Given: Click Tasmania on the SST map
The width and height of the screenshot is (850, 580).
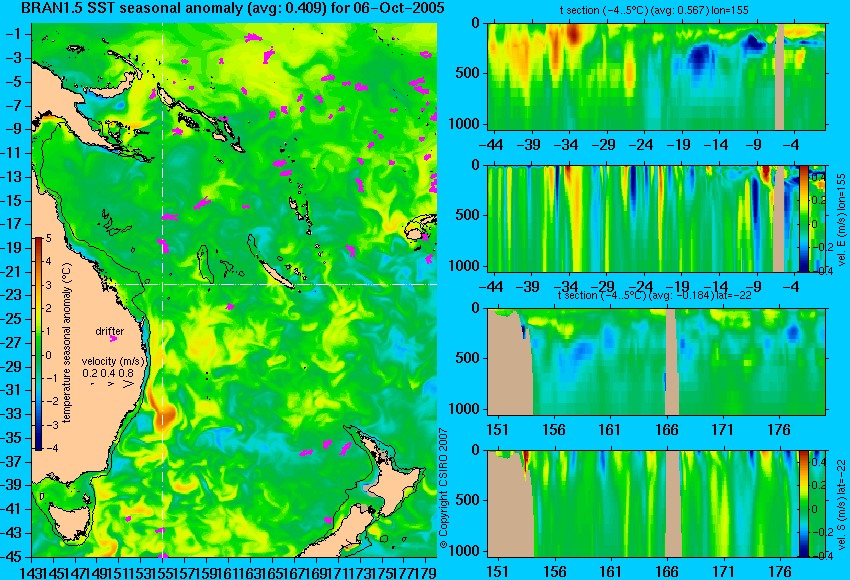Looking at the screenshot, I should [68, 523].
